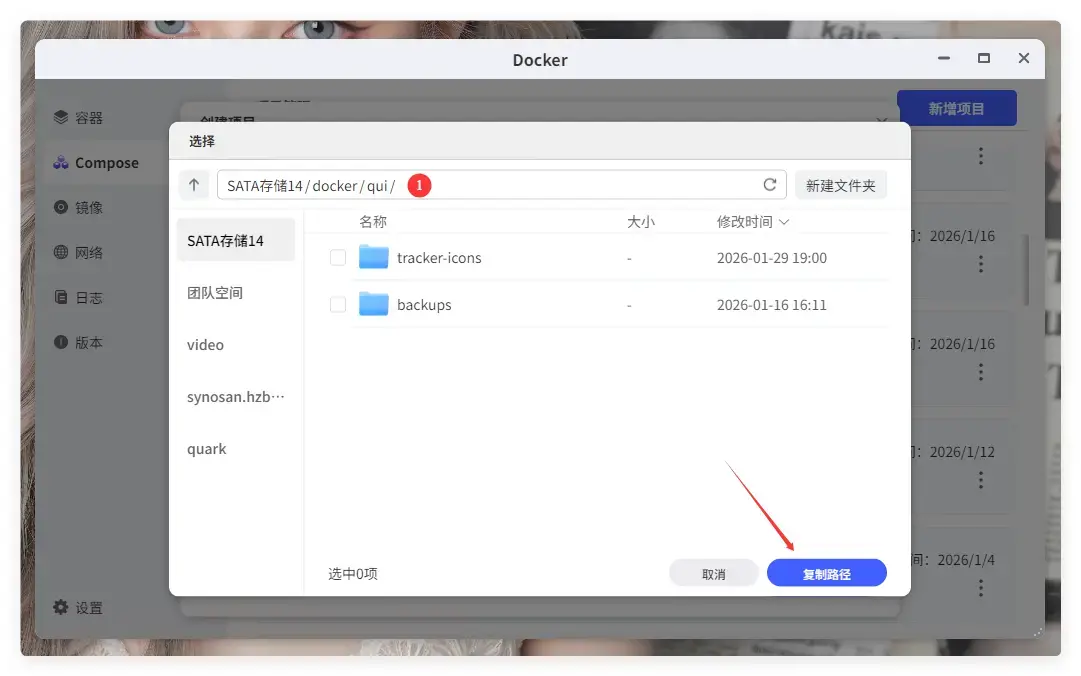Open the kebab menu next to the 2026/1/12 entry
1081x676 pixels.
(x=980, y=480)
